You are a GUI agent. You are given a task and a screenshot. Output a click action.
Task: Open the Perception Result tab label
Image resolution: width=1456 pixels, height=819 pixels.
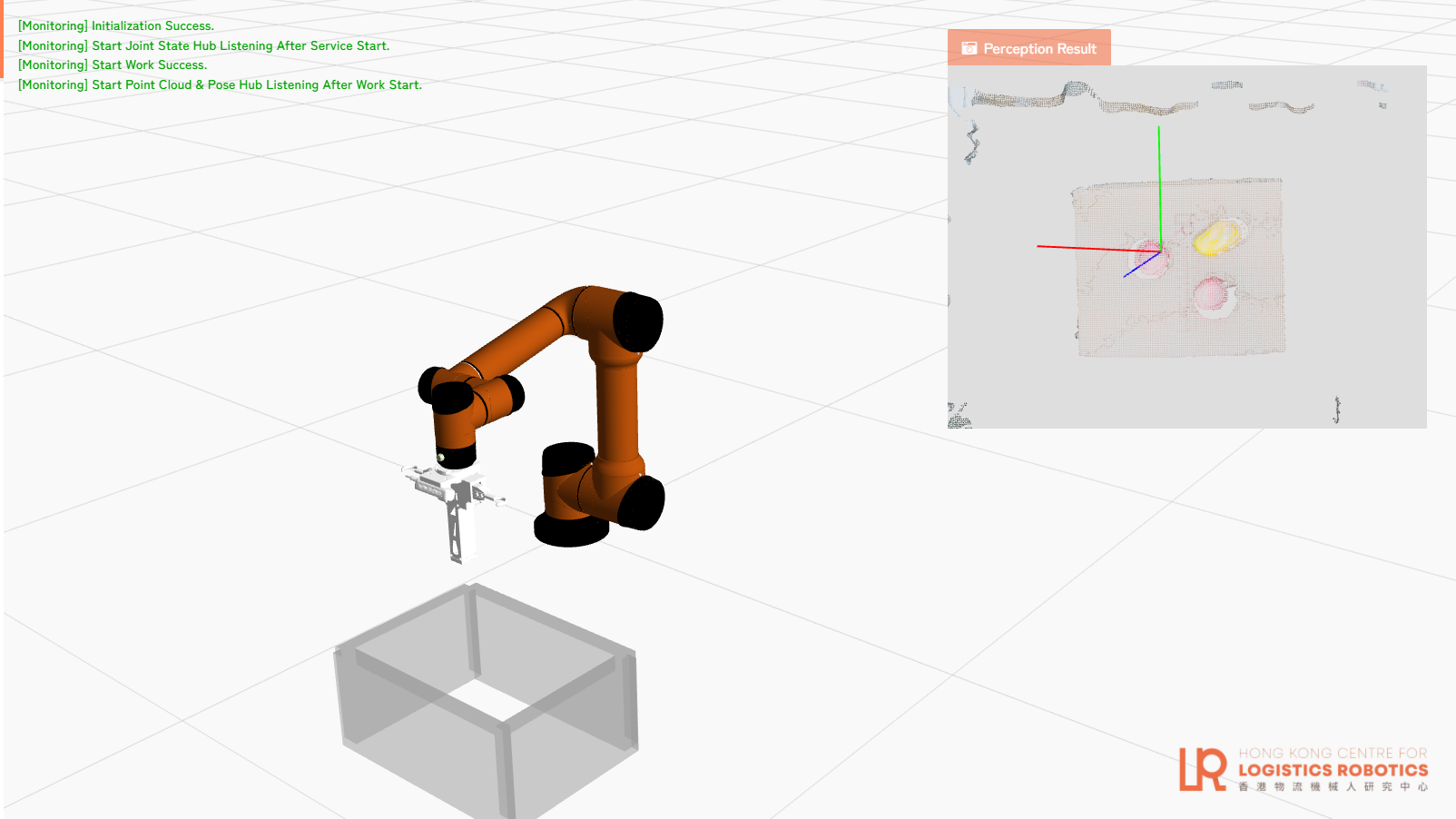coord(1039,49)
